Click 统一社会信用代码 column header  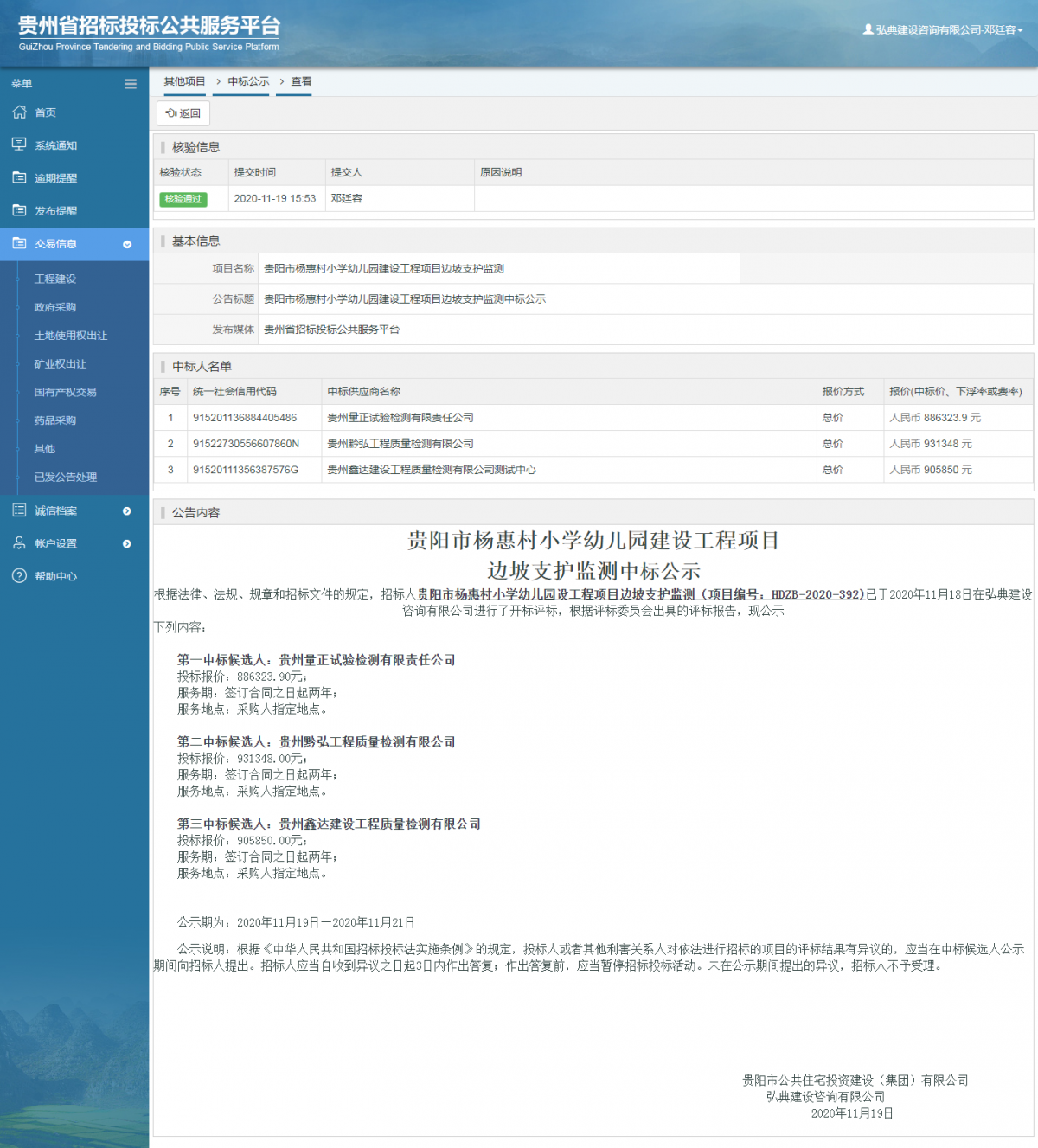click(x=235, y=392)
